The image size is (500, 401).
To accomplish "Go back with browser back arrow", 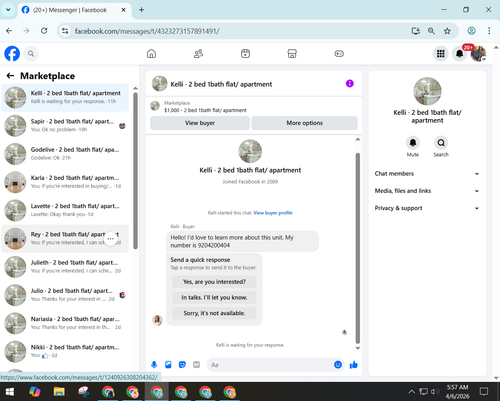I will pyautogui.click(x=9, y=31).
